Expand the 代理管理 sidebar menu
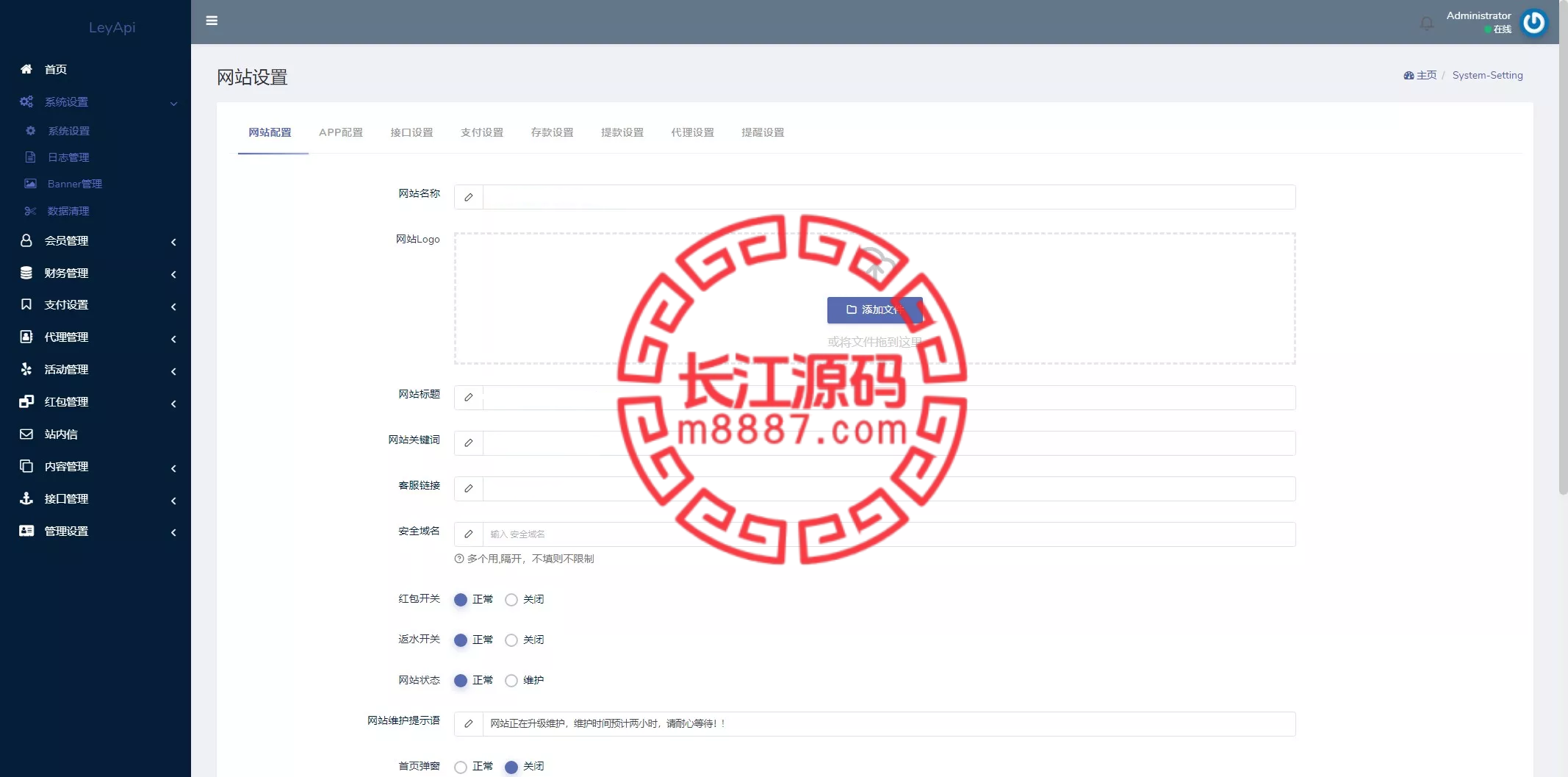This screenshot has height=777, width=1568. coord(173,339)
